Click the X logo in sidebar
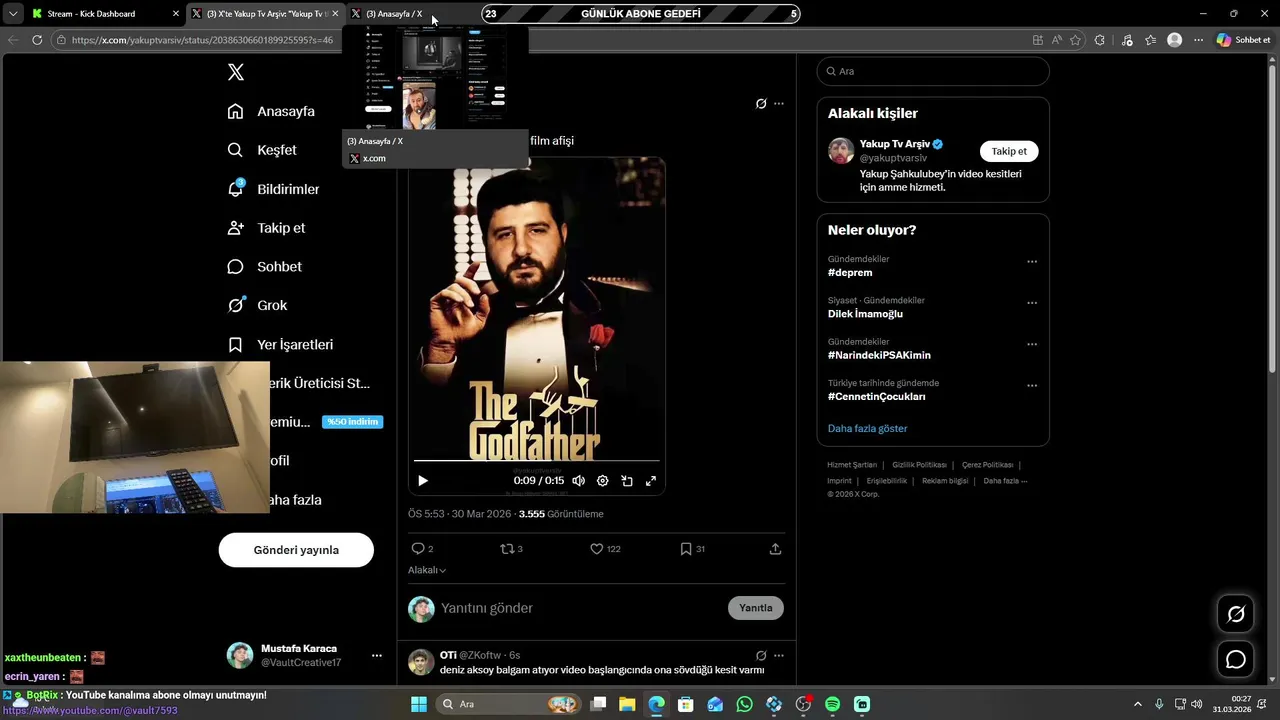 [236, 72]
